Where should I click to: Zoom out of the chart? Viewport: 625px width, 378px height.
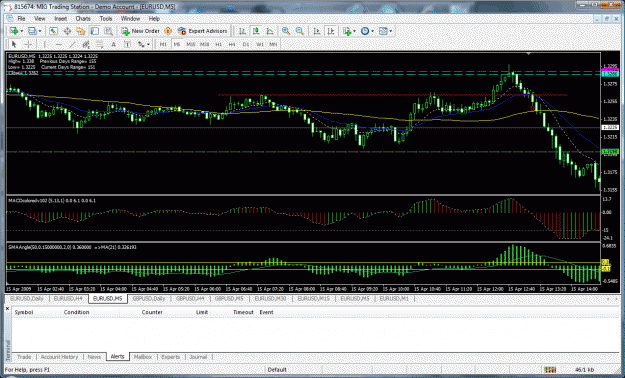point(300,31)
